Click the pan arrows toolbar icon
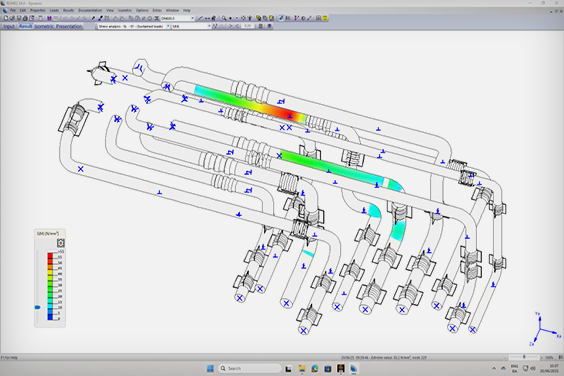 pos(243,18)
